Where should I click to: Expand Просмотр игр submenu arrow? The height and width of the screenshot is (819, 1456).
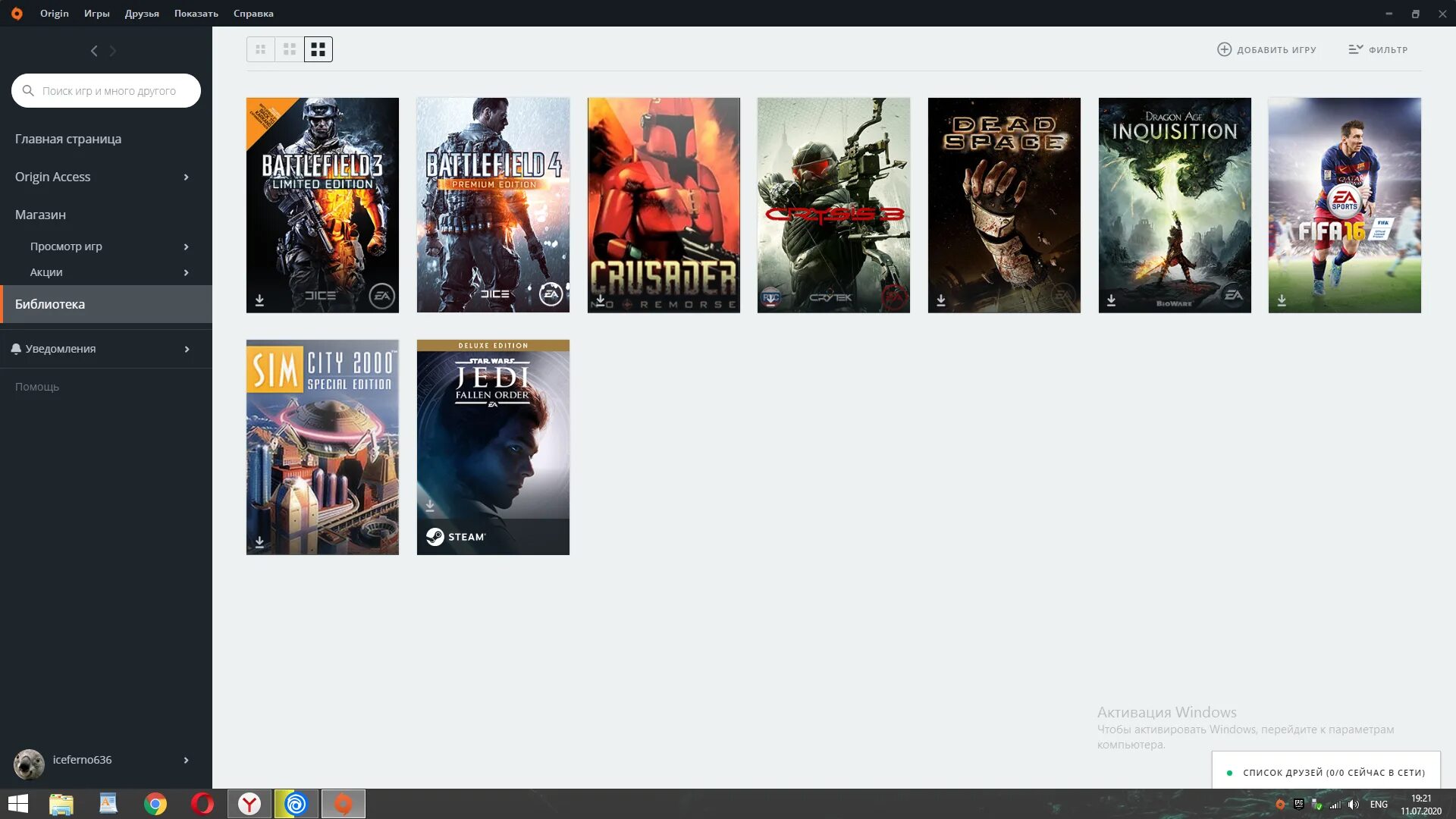pyautogui.click(x=186, y=247)
